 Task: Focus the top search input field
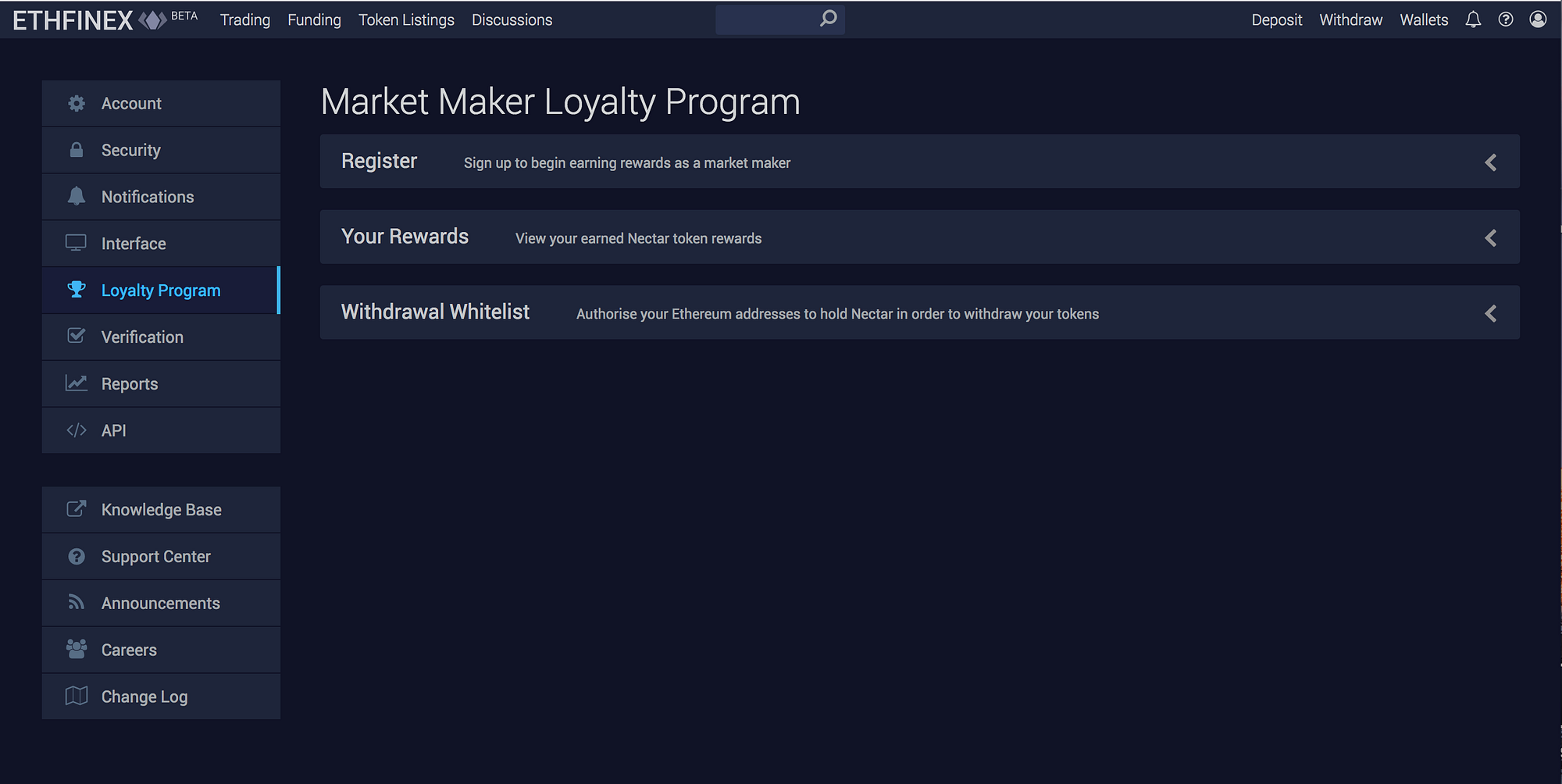(779, 20)
